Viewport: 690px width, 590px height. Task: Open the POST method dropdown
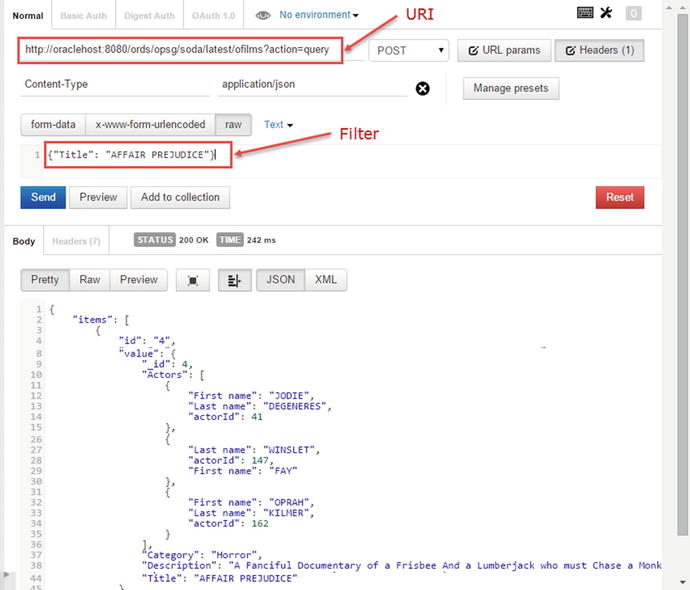click(409, 51)
